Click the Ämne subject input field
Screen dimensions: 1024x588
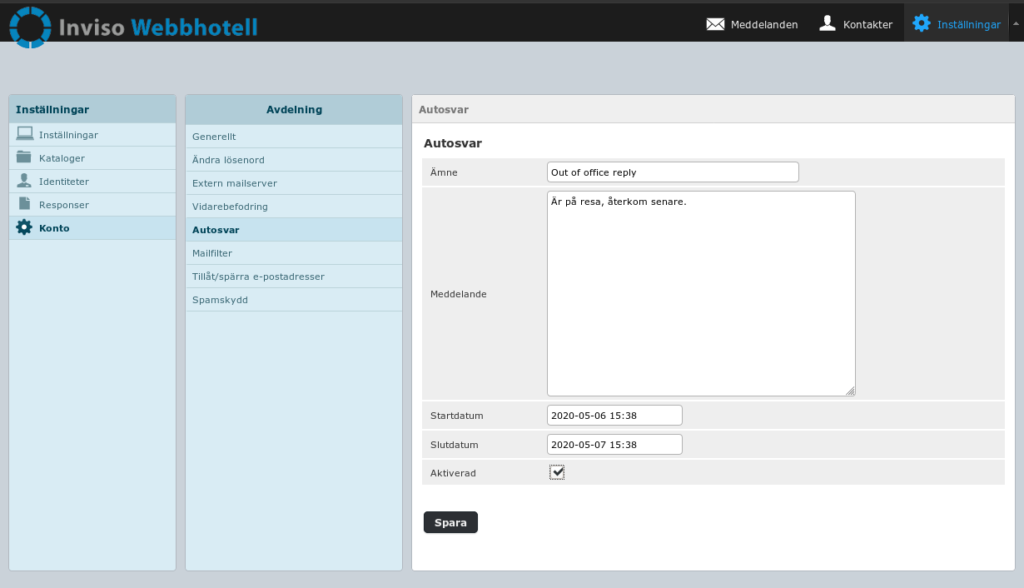coord(672,172)
